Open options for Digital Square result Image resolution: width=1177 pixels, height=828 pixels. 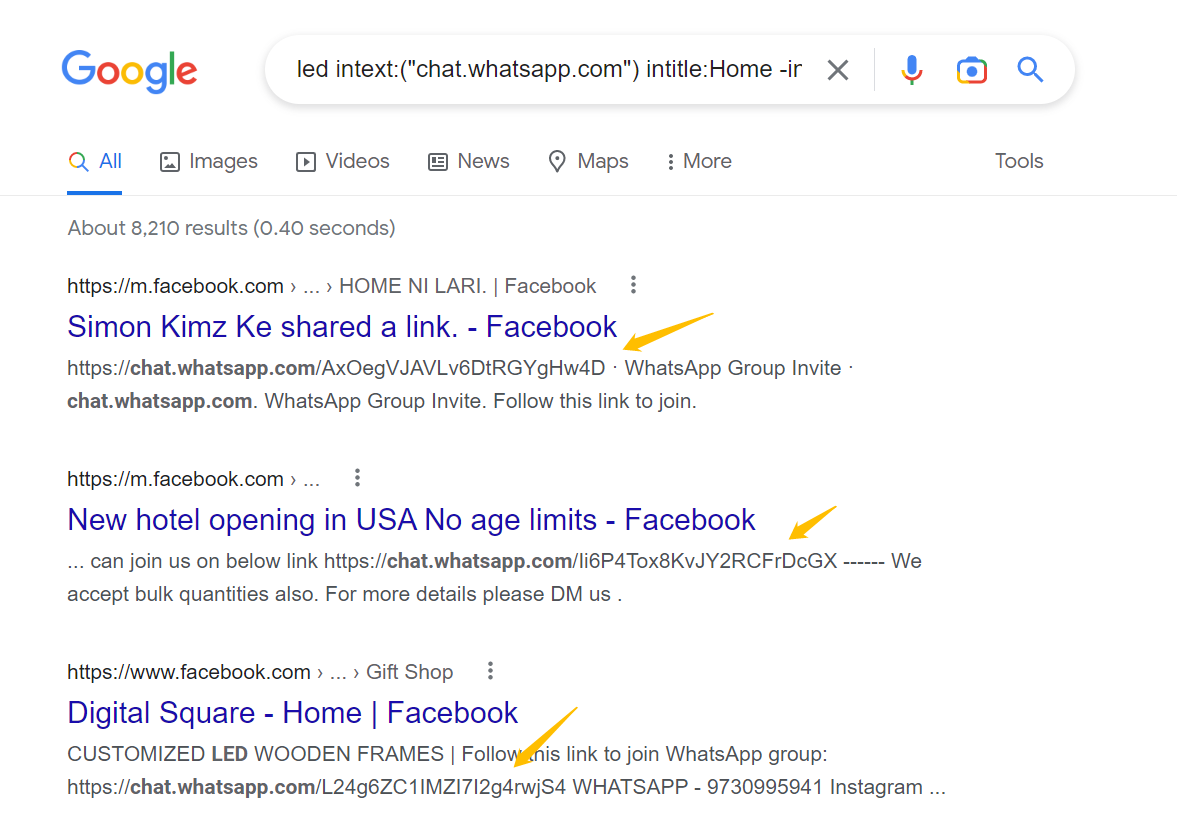pyautogui.click(x=490, y=670)
